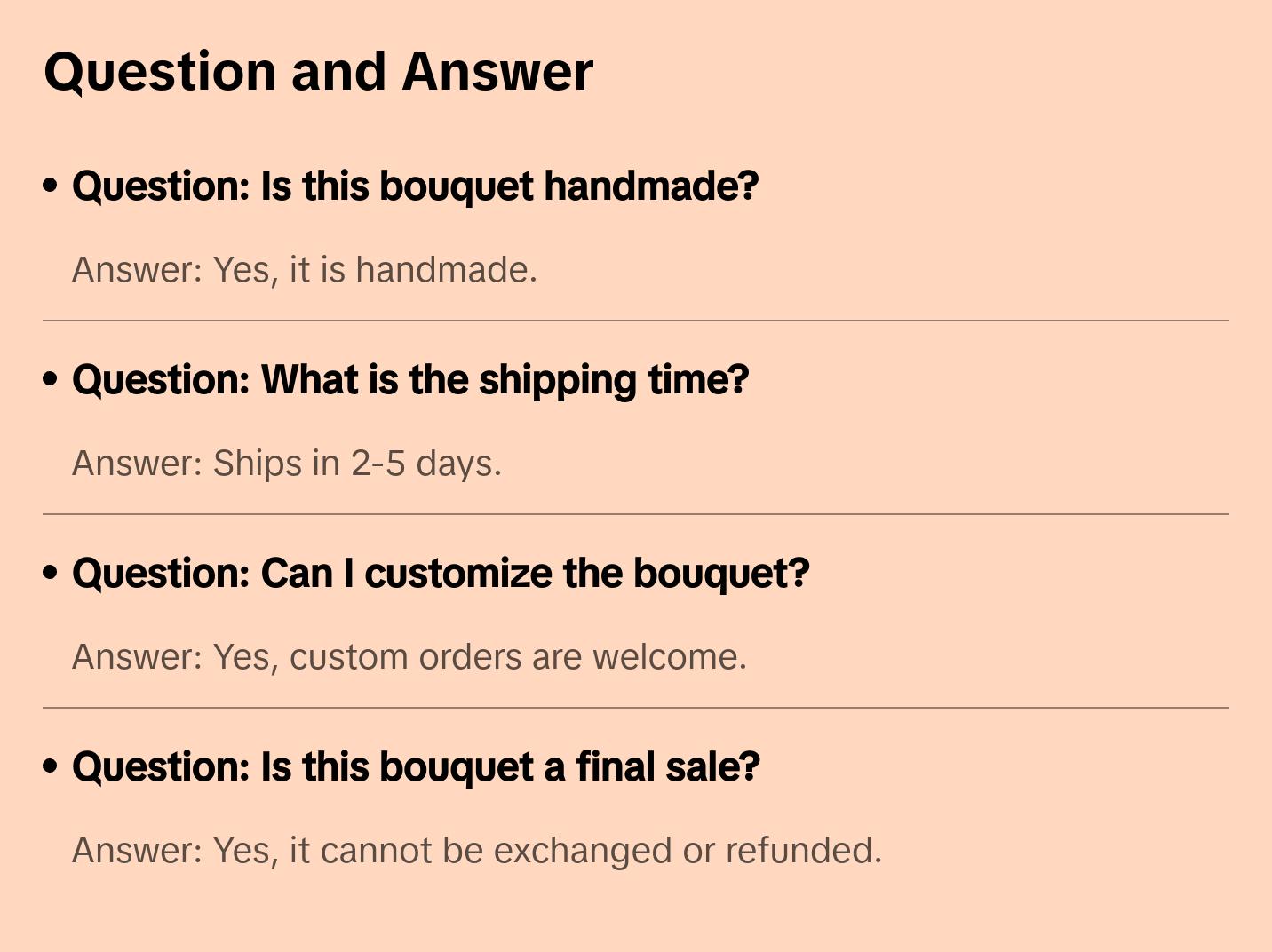The image size is (1272, 952).
Task: Select the "Is this bouquet handmade?" question
Action: coord(415,186)
